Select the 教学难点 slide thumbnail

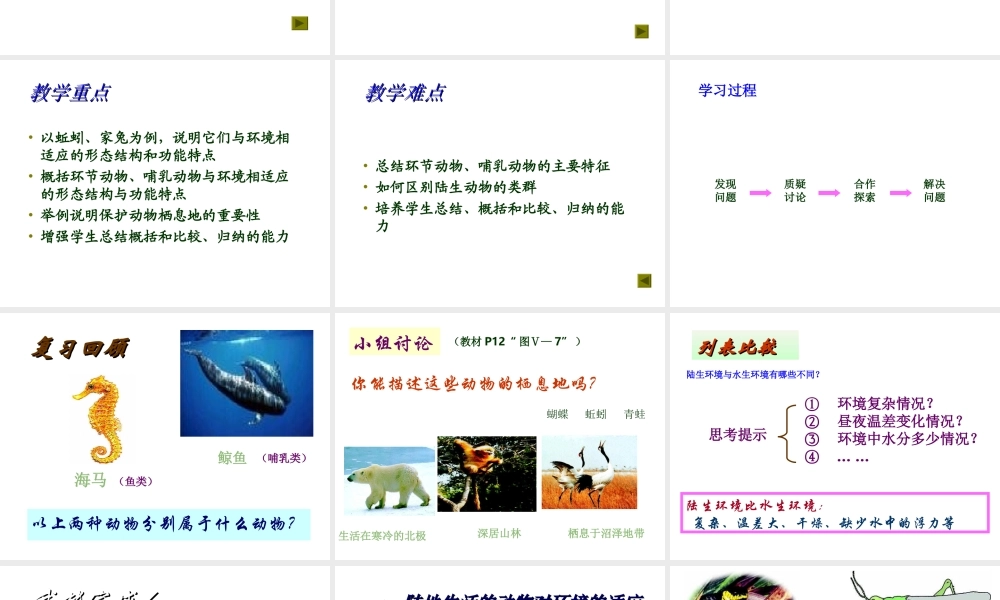[499, 183]
